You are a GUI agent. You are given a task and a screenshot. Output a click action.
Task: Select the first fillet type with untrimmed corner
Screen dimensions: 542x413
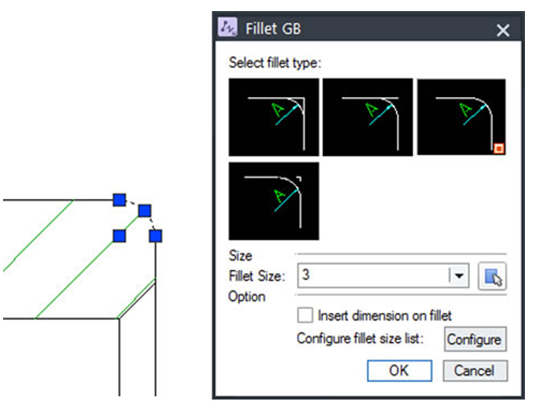coord(274,117)
